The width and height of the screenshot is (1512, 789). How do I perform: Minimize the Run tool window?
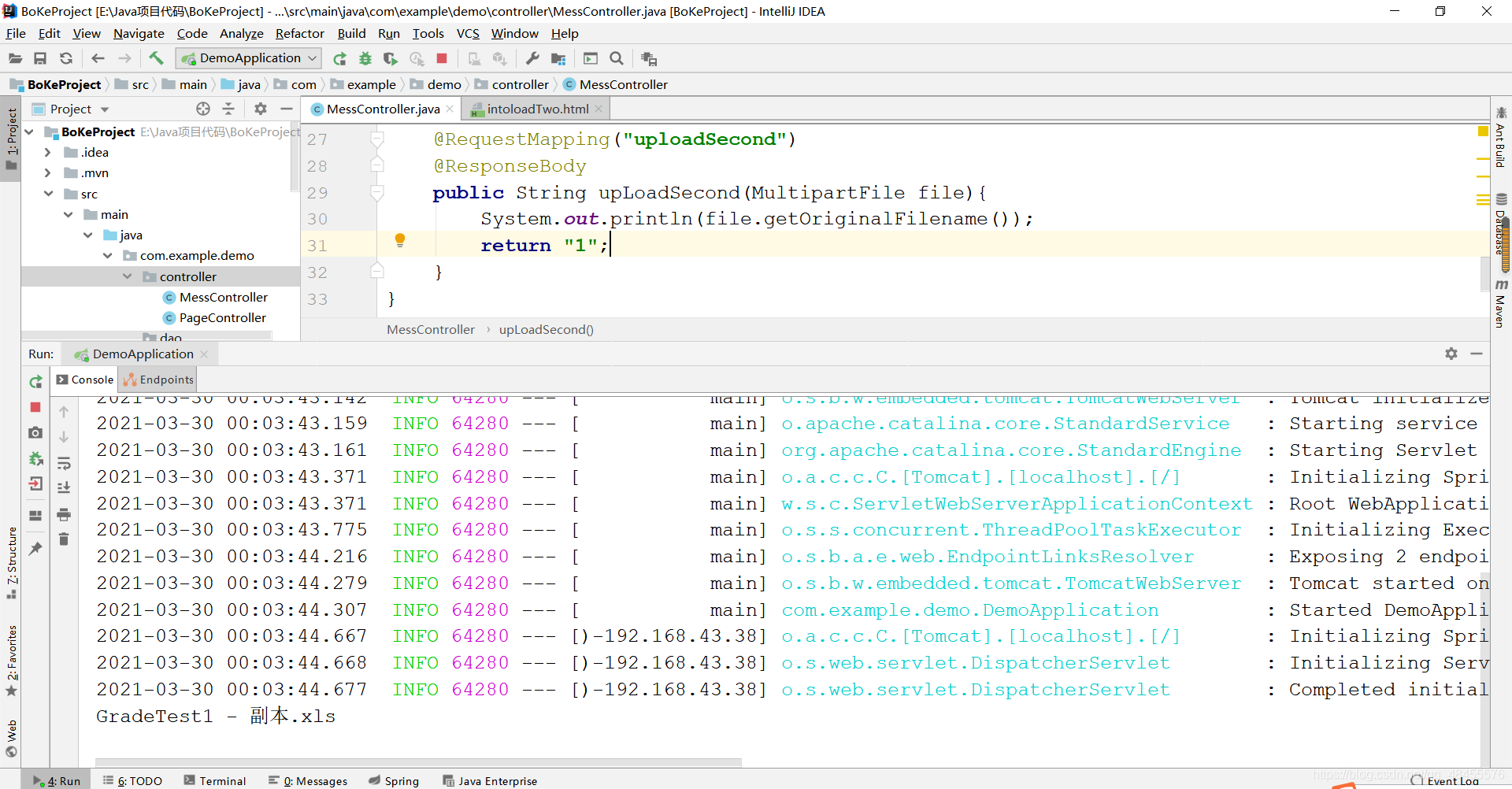[x=1477, y=354]
